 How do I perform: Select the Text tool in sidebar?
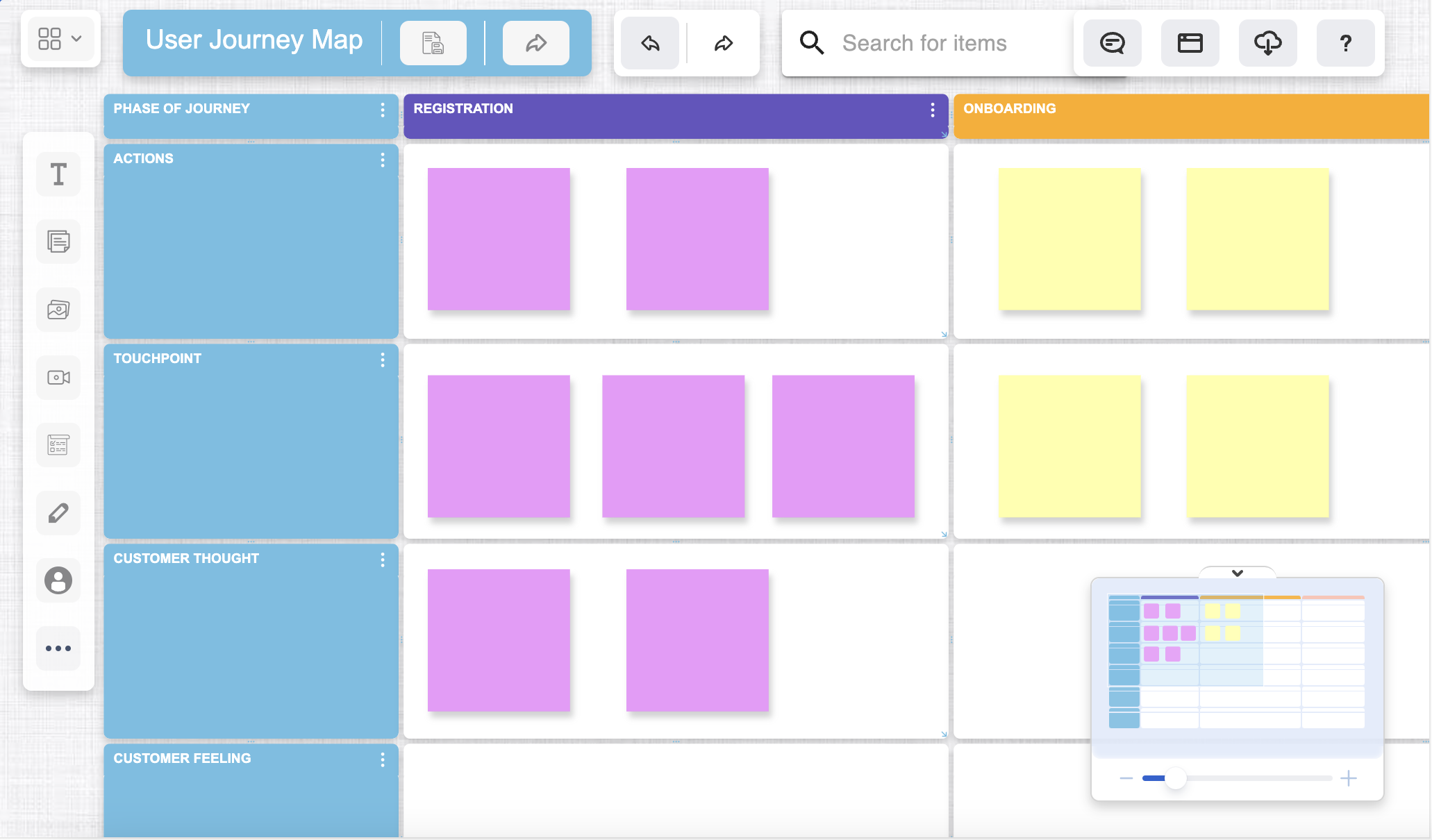[x=58, y=174]
